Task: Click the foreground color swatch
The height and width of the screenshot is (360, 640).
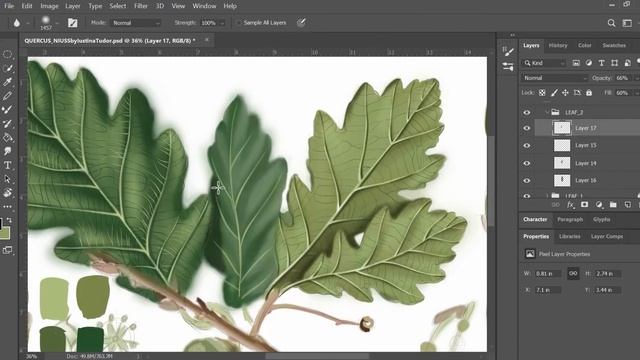Action: click(x=1, y=223)
